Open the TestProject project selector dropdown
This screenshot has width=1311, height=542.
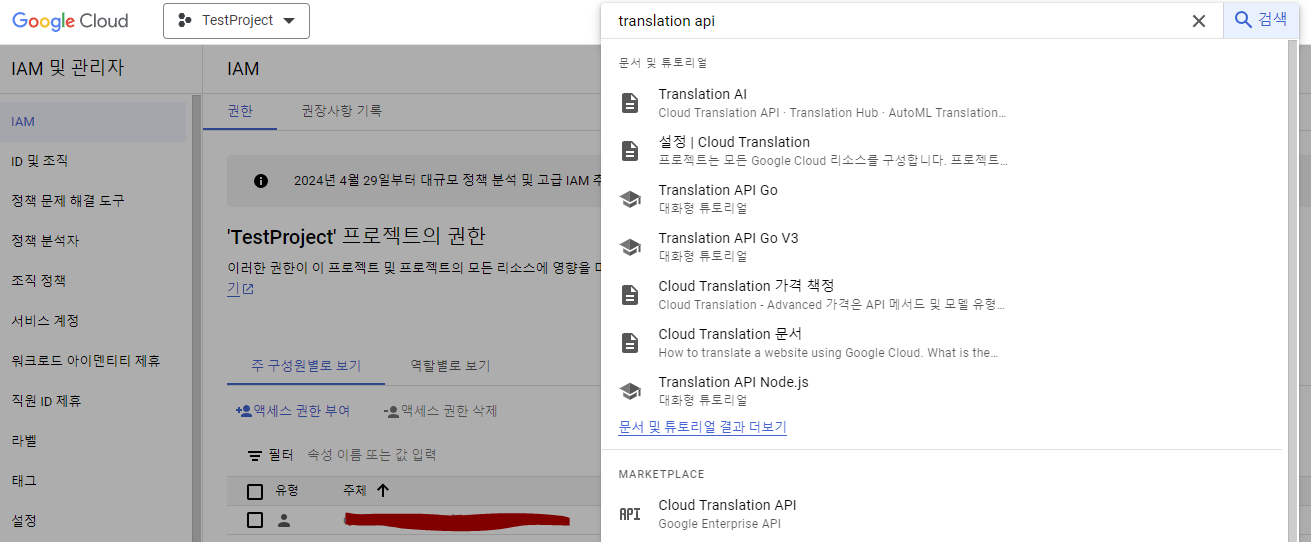pyautogui.click(x=236, y=21)
